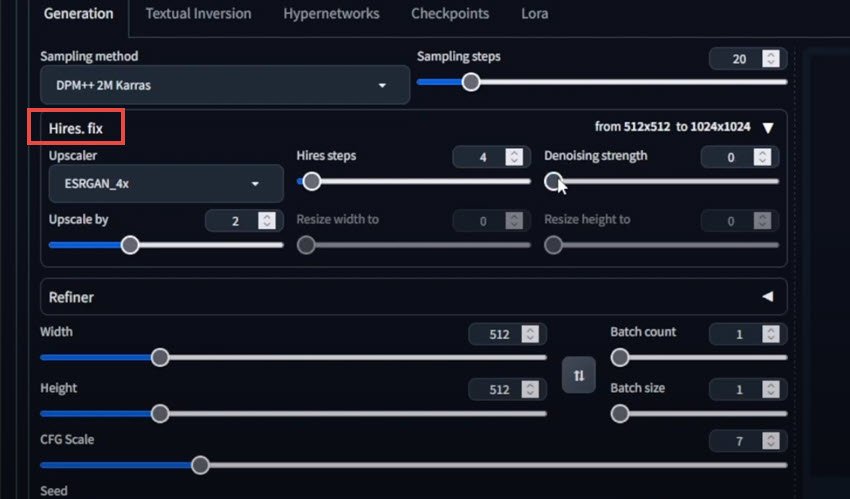Open the Upscaler ESRGAN_4x dropdown
Viewport: 850px width, 499px height.
coord(166,184)
